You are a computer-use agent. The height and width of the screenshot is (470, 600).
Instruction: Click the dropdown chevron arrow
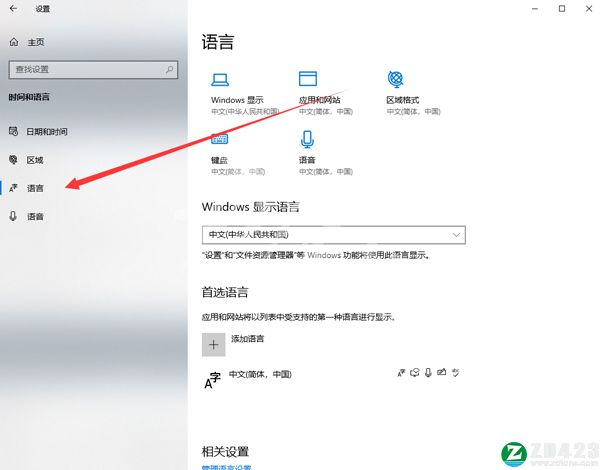(x=456, y=235)
